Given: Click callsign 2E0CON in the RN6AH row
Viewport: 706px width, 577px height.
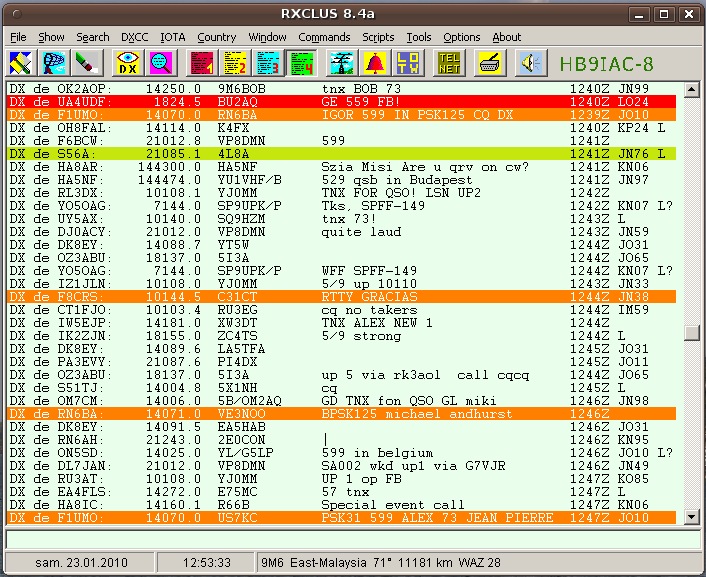Looking at the screenshot, I should 241,440.
